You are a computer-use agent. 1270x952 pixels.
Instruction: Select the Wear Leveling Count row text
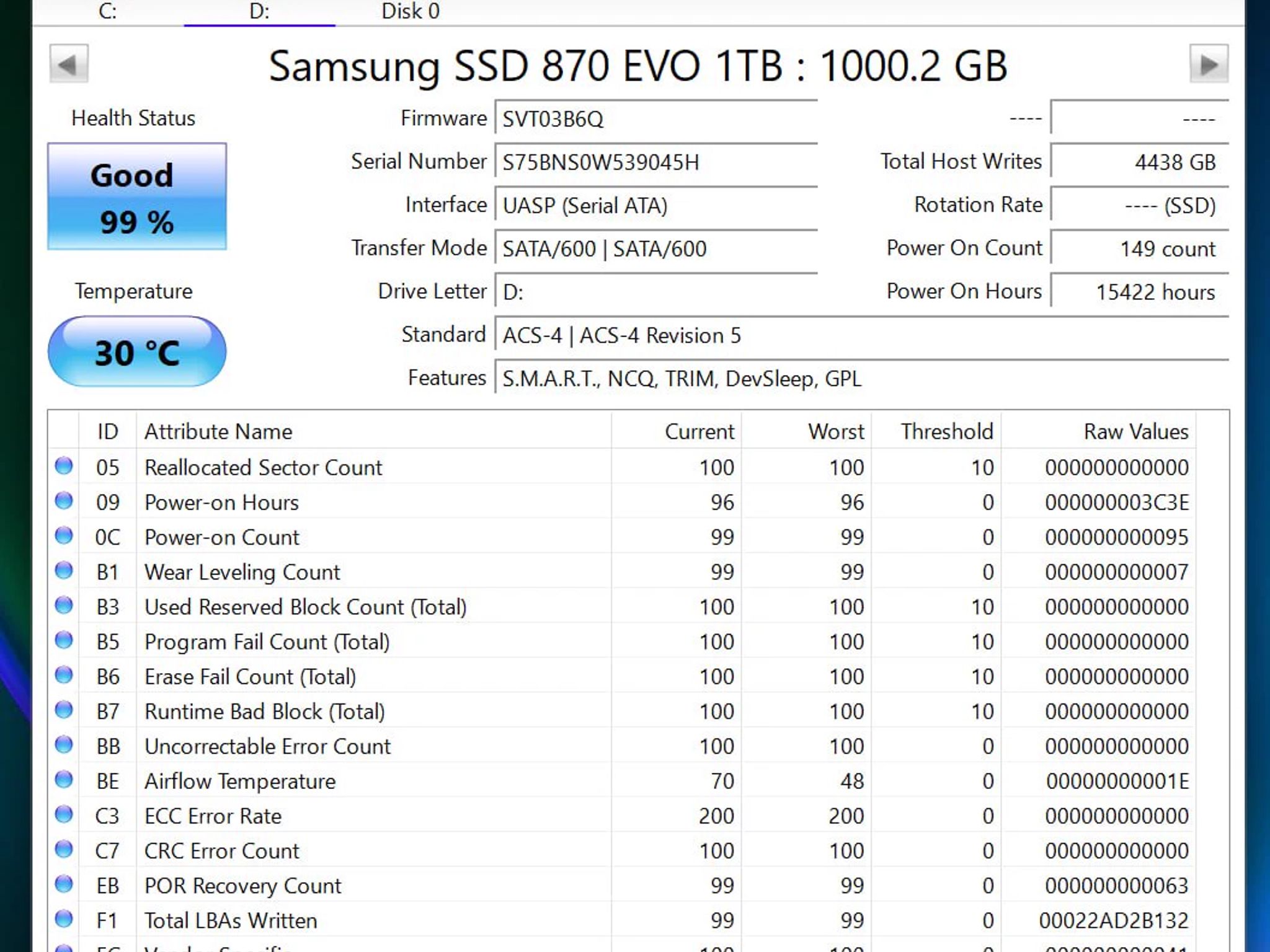pos(242,572)
